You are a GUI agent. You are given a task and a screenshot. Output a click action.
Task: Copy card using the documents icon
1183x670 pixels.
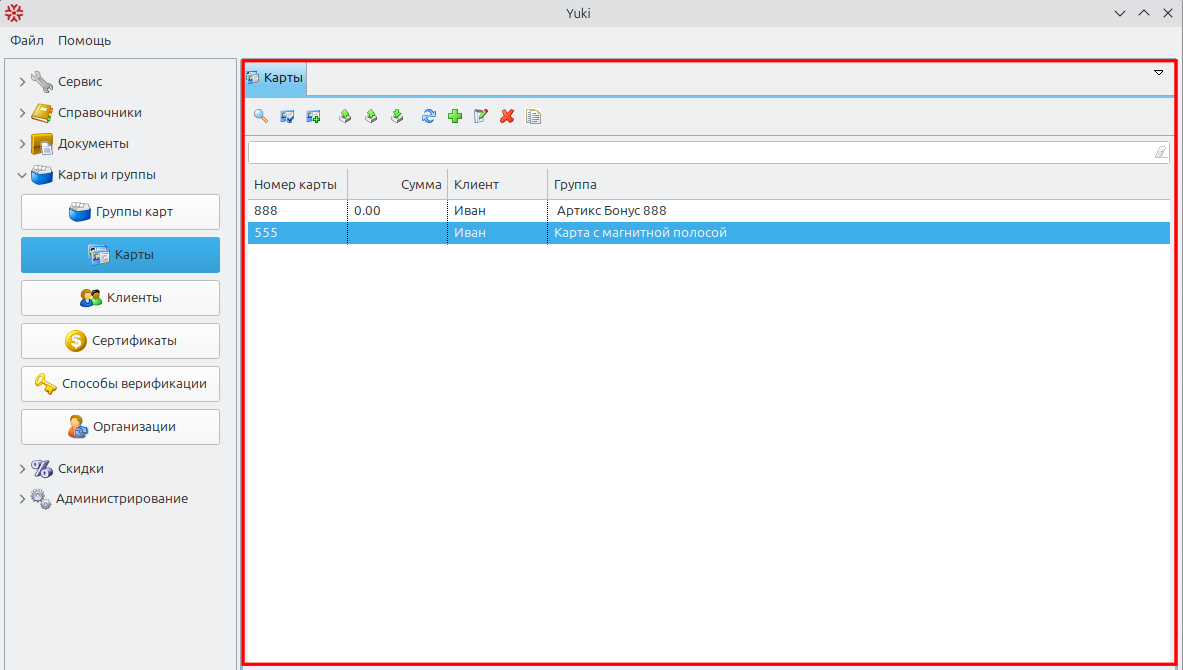point(533,116)
